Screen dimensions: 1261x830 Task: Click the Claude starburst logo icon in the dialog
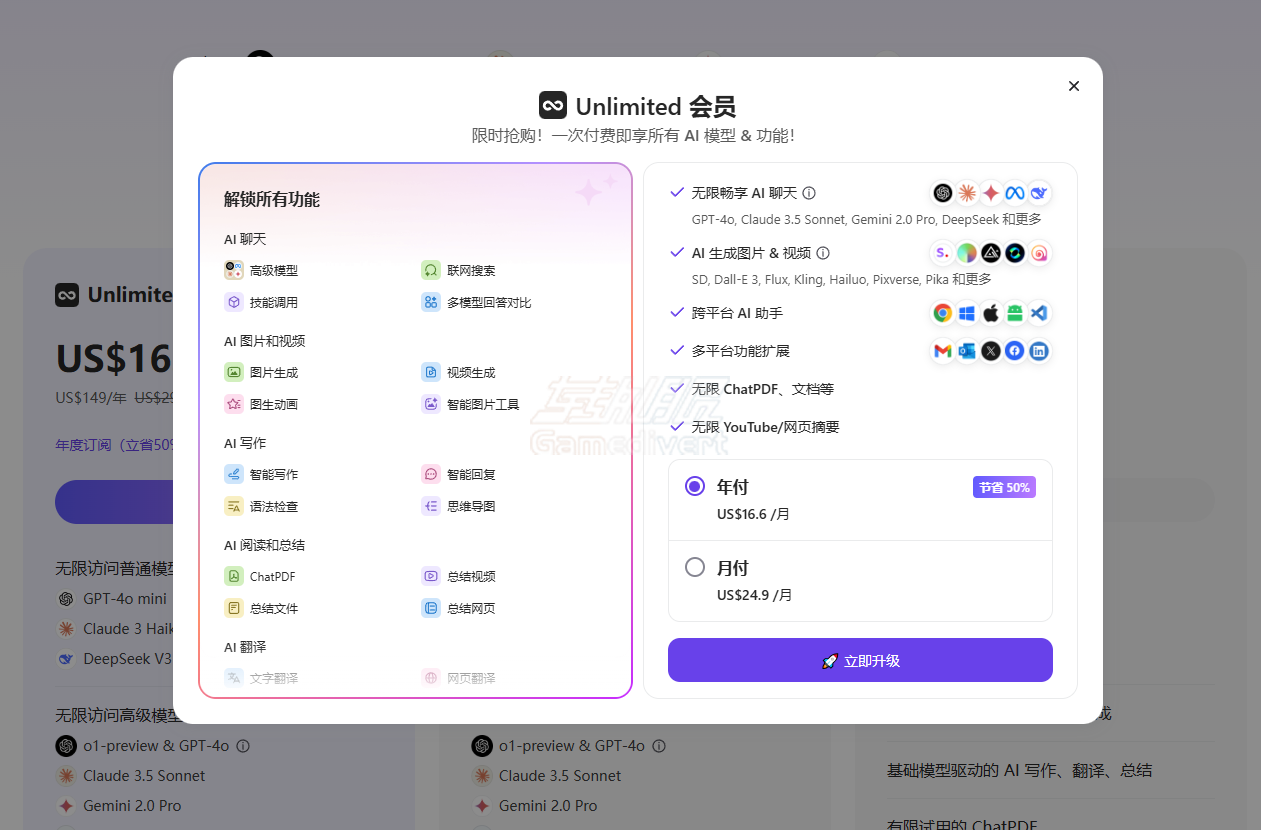point(967,193)
